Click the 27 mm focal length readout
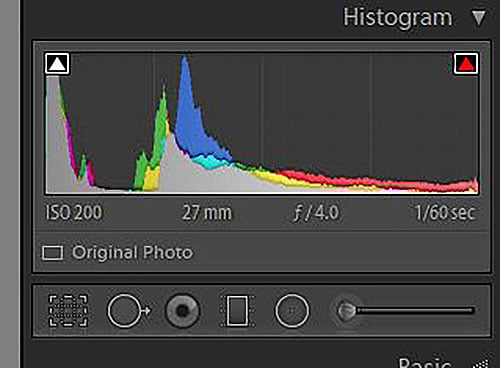Screen dimensions: 500x368 [x=207, y=213]
